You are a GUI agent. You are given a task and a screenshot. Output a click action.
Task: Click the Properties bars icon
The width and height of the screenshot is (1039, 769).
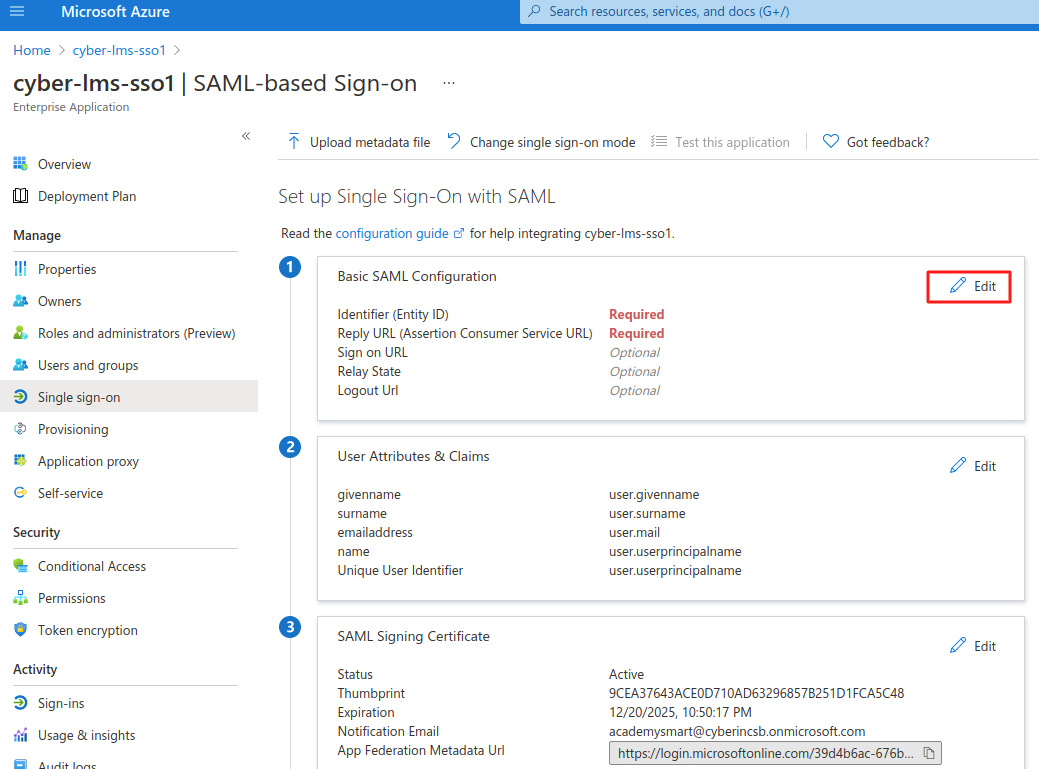point(21,268)
